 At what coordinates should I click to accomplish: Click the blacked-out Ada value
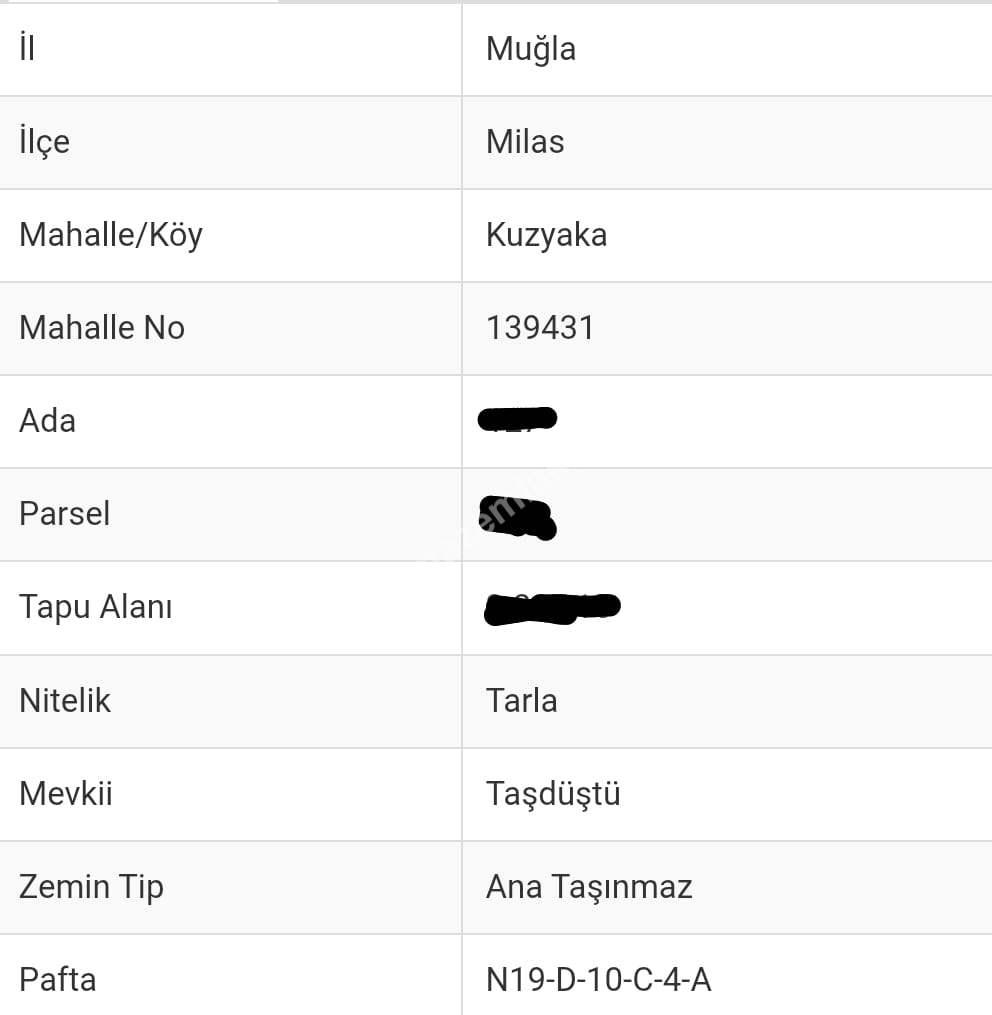(518, 419)
